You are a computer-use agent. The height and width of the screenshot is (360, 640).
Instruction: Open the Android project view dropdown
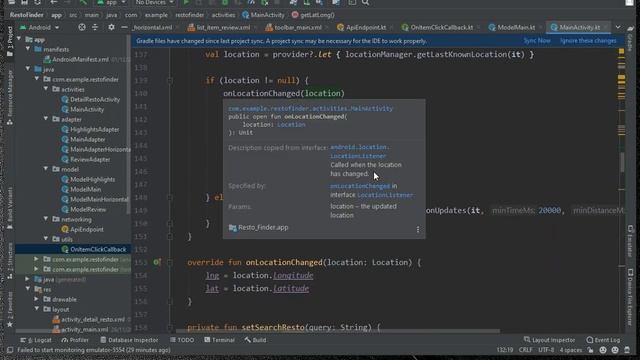tap(39, 27)
